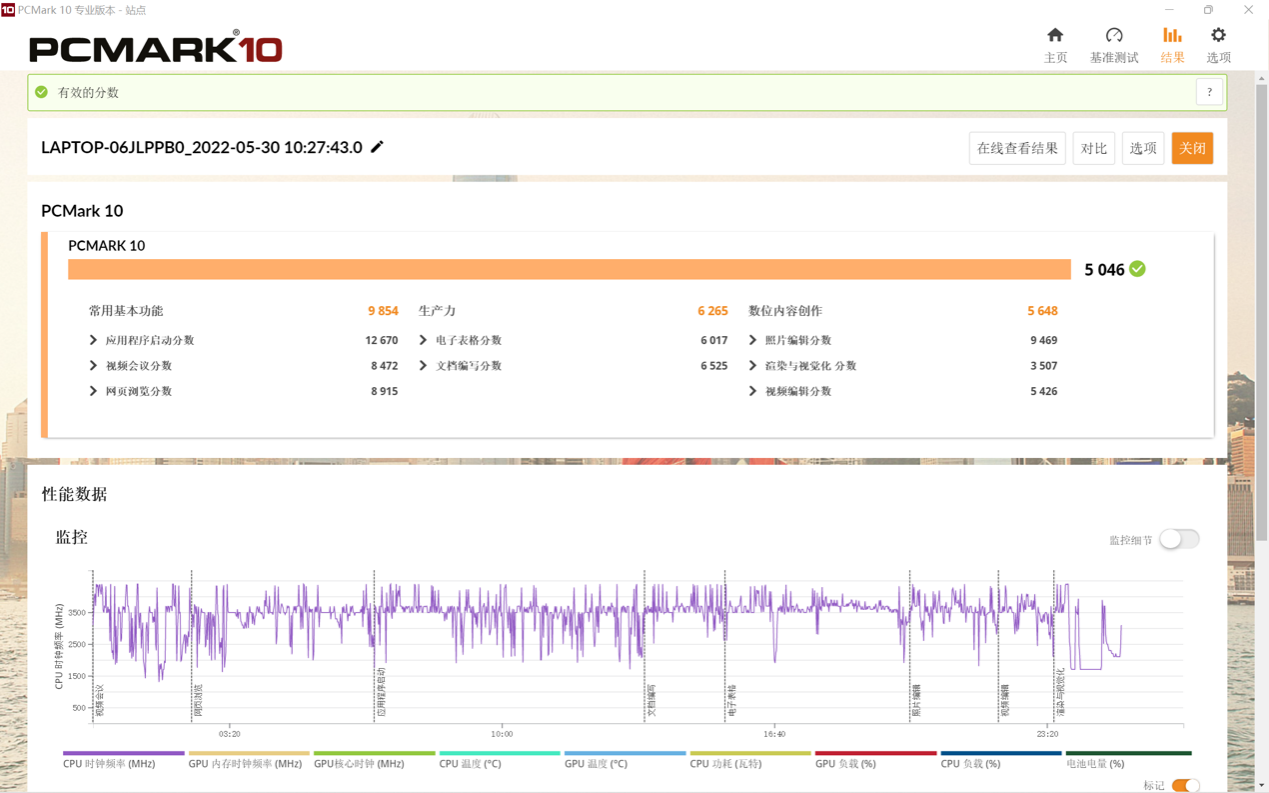The height and width of the screenshot is (793, 1269).
Task: Toggle GPU 内存时钟频率 (MHz) legend swatch
Action: tap(248, 753)
